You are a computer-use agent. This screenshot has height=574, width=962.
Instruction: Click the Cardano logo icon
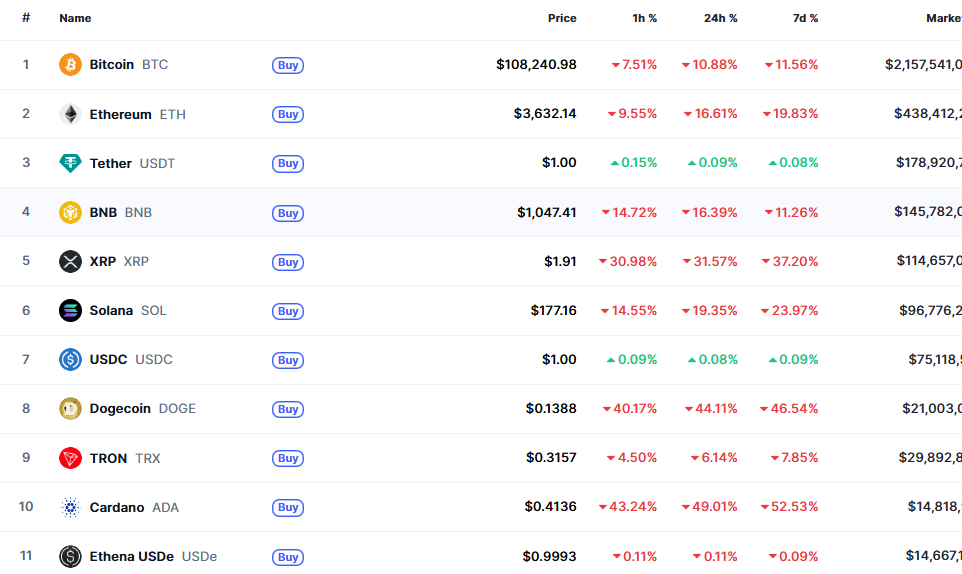[70, 507]
